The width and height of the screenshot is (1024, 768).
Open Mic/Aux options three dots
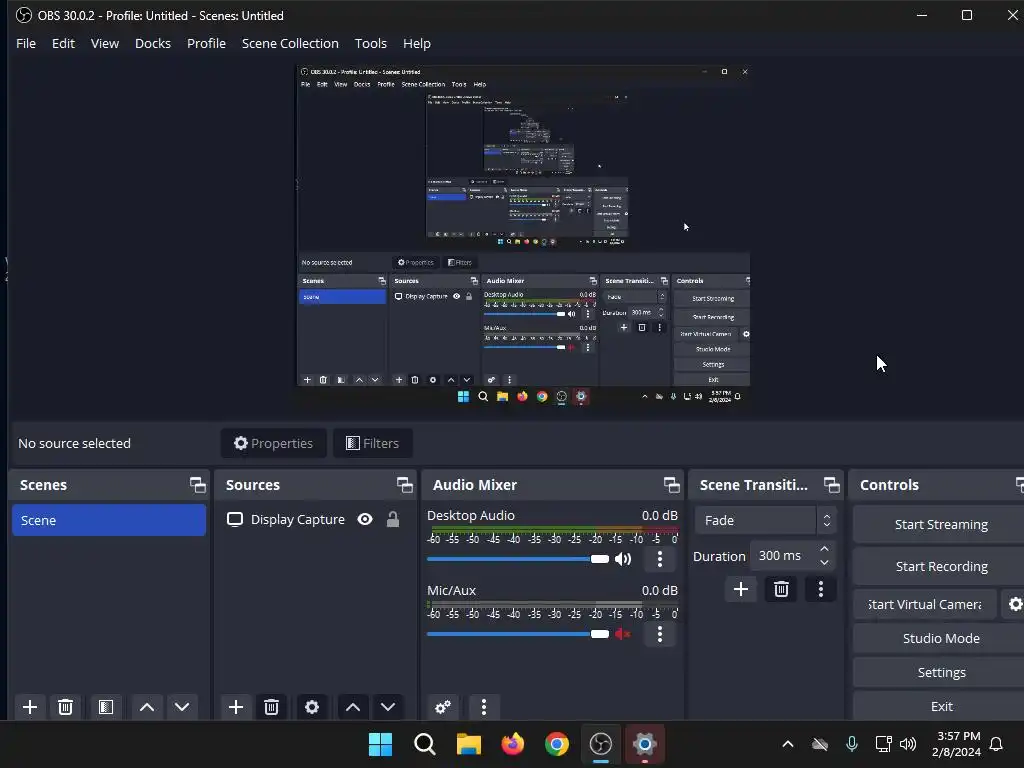click(660, 634)
